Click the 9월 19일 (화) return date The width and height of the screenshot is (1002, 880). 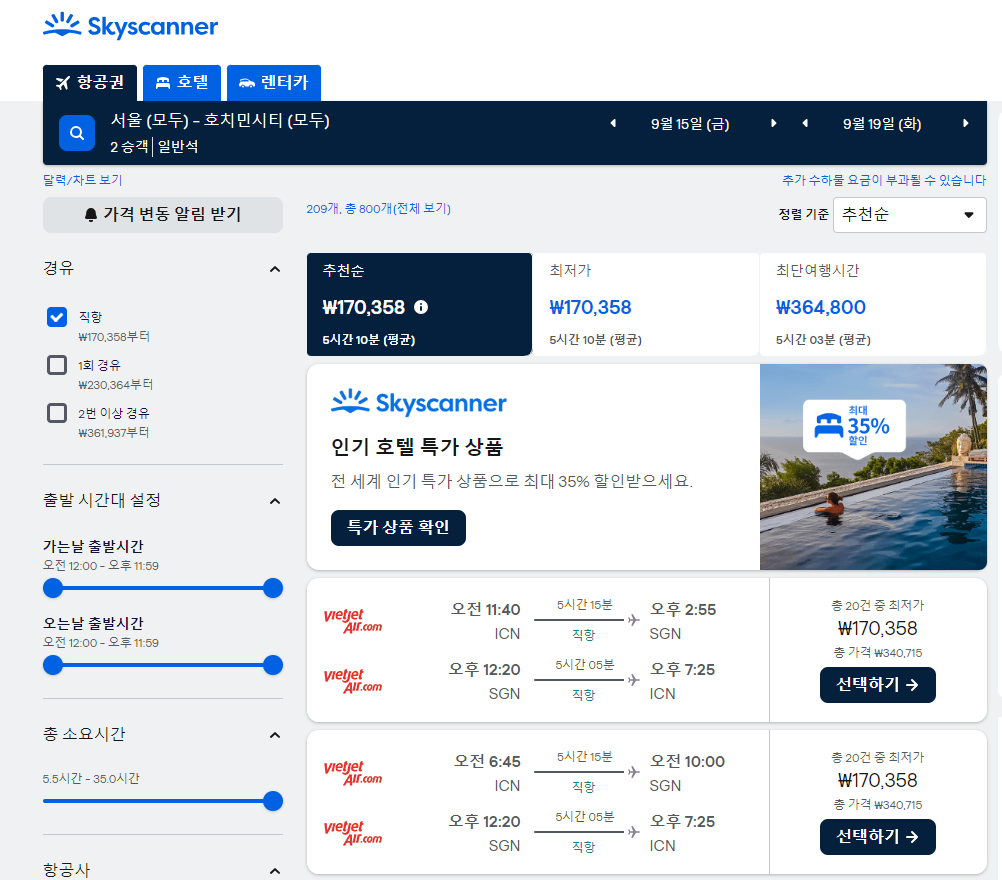(882, 124)
